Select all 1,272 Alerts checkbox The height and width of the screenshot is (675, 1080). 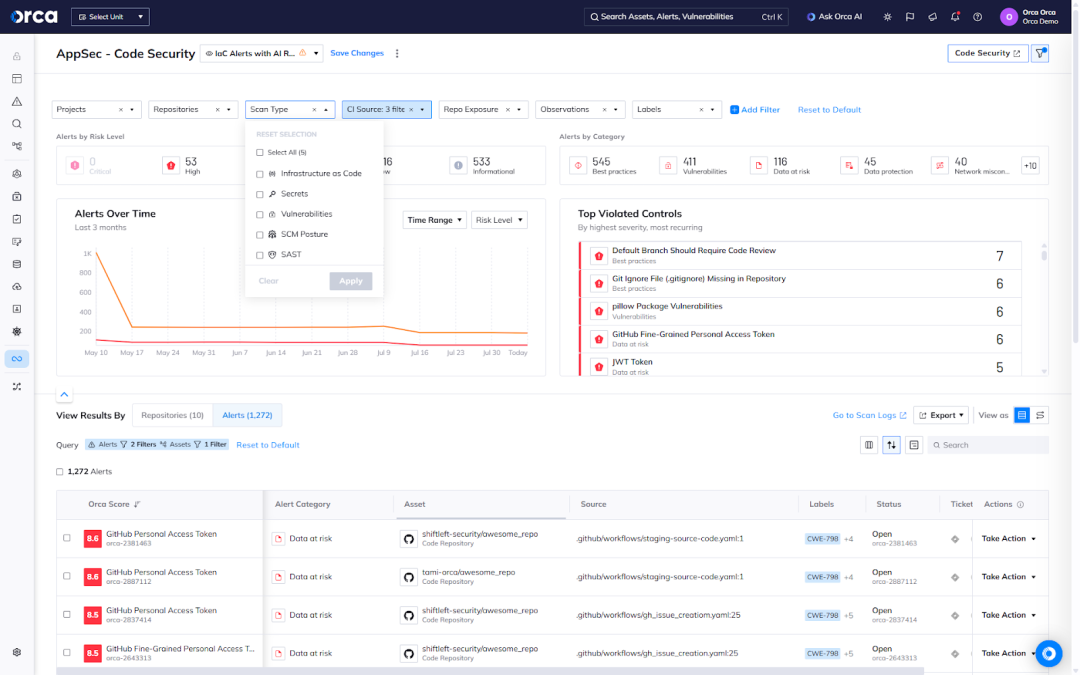59,472
